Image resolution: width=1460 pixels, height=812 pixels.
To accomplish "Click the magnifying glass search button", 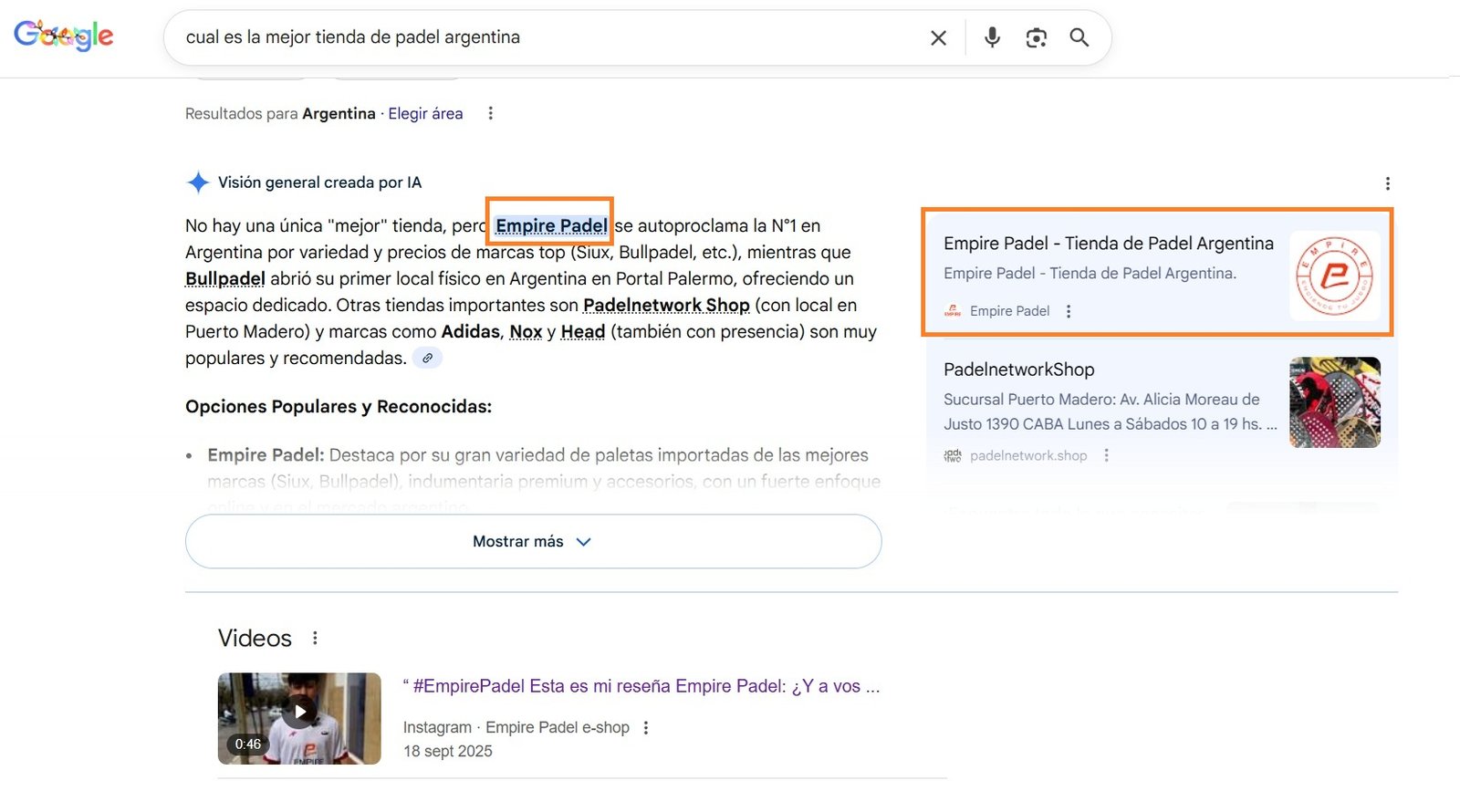I will [1079, 37].
